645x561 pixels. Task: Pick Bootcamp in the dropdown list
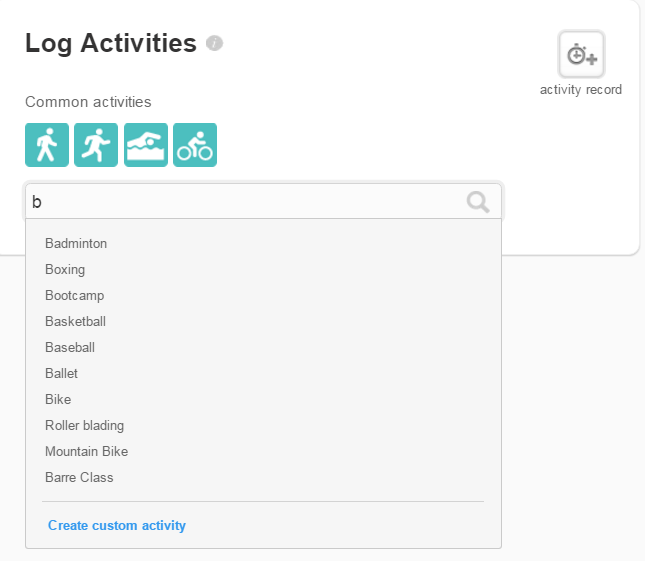pyautogui.click(x=74, y=295)
